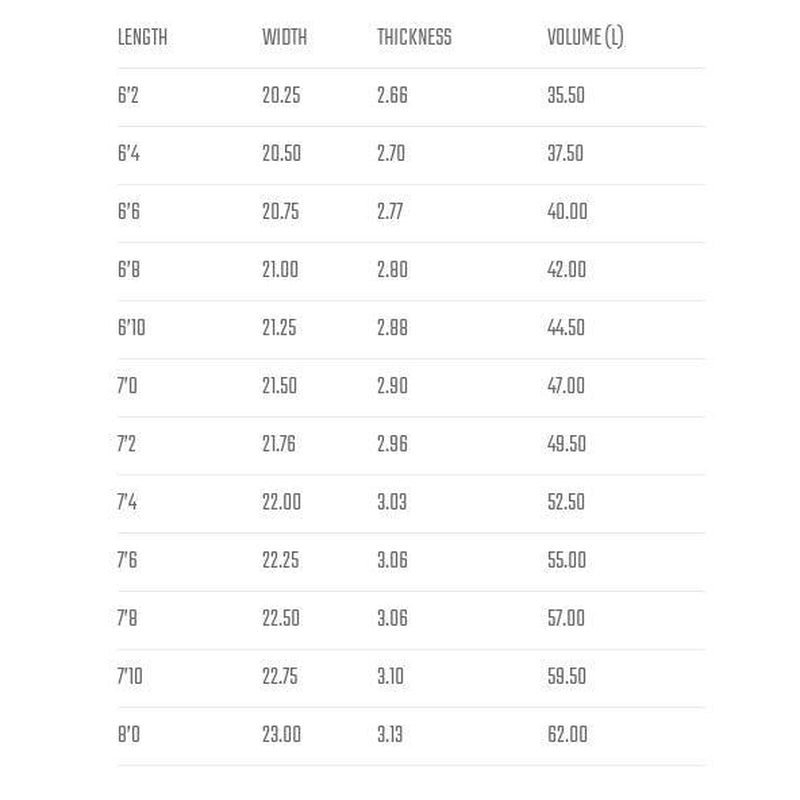Click the 42.00 volume value
This screenshot has width=800, height=800.
click(567, 270)
